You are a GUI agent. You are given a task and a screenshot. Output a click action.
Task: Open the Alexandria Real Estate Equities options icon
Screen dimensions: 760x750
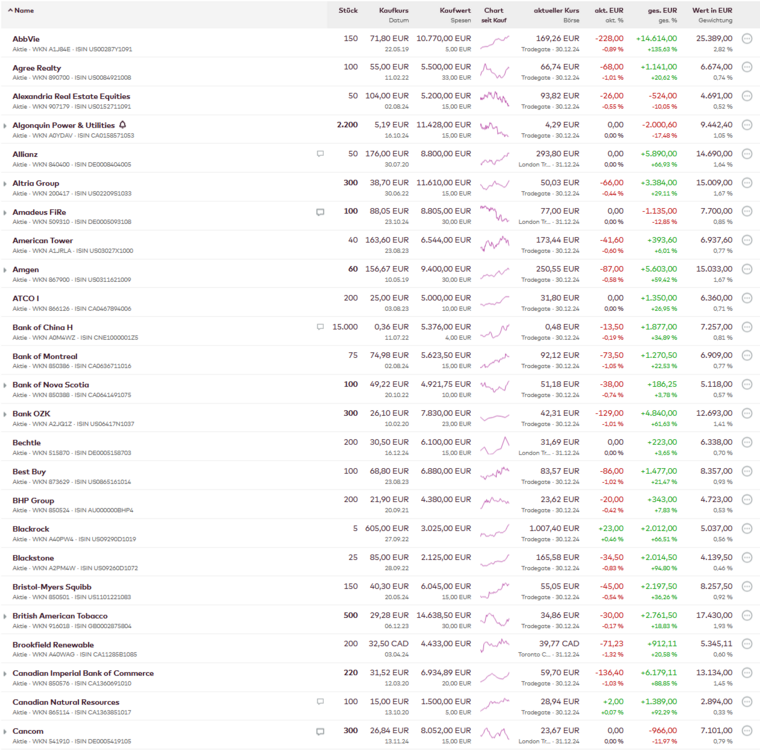point(747,96)
